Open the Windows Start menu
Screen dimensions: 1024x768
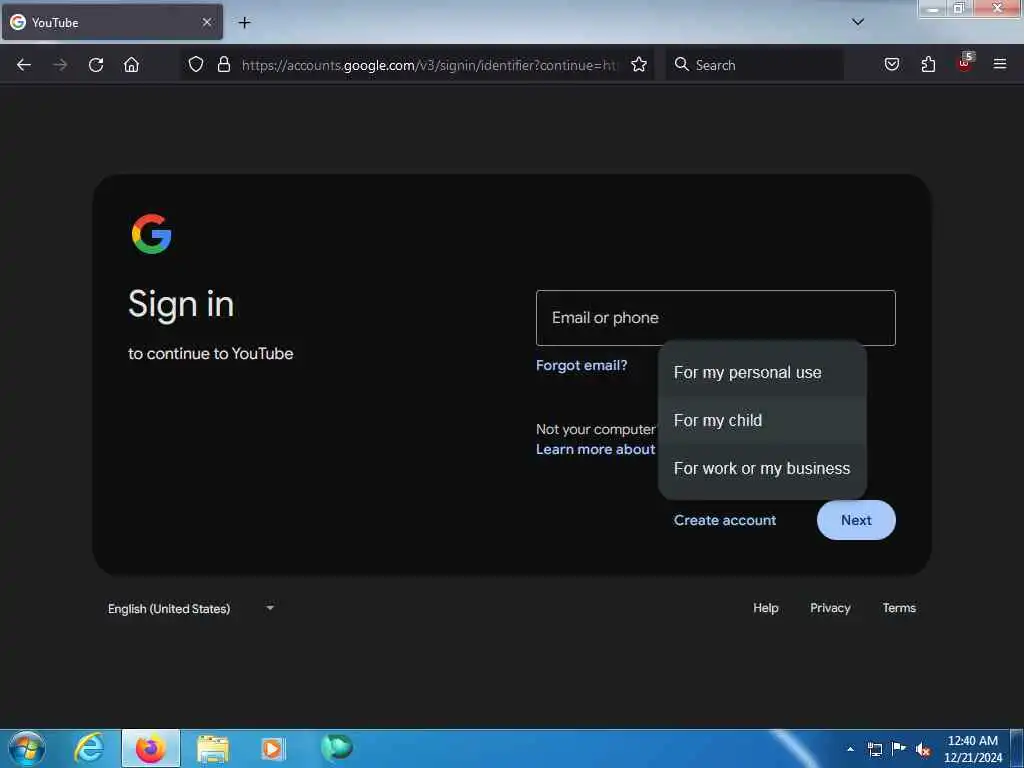[27, 748]
